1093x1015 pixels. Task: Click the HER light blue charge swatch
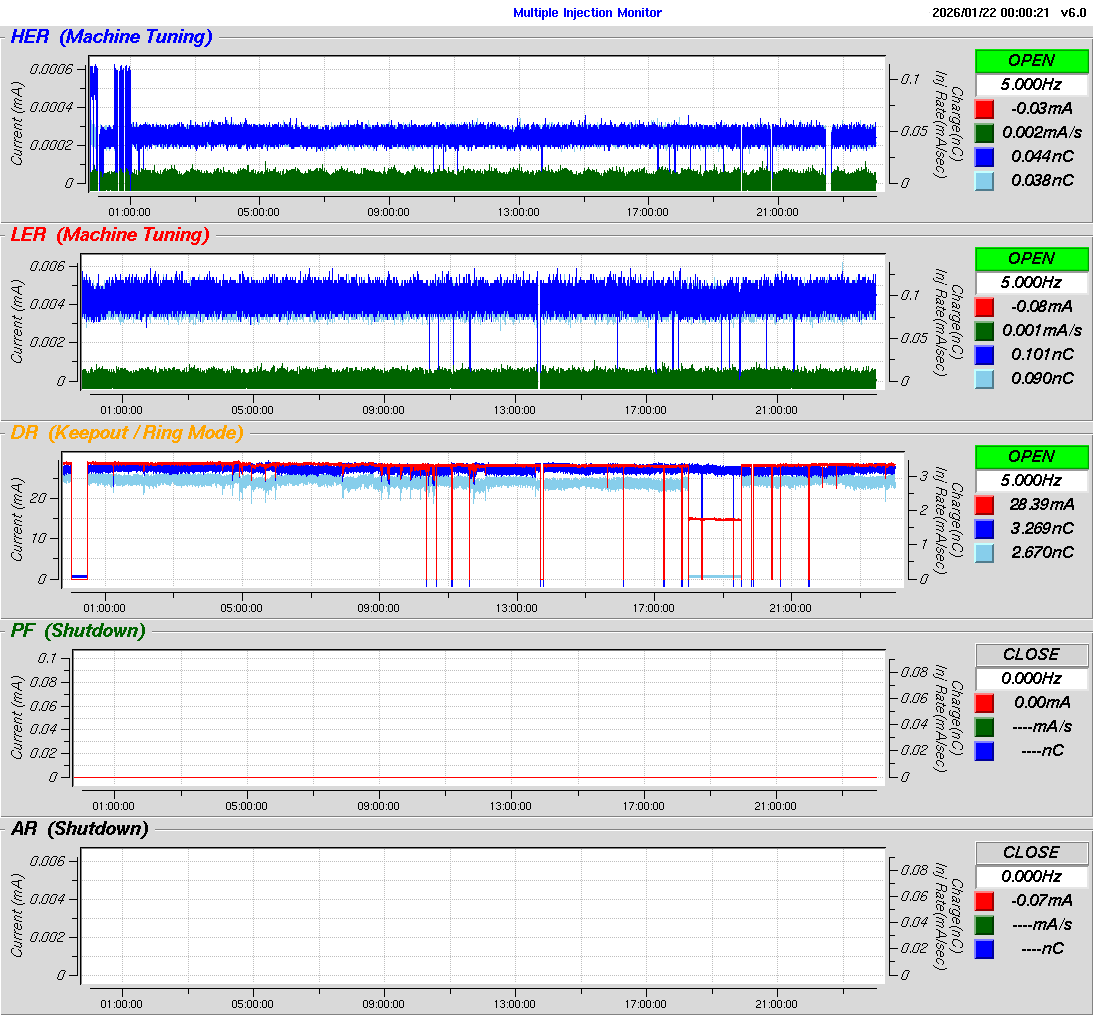pyautogui.click(x=984, y=181)
